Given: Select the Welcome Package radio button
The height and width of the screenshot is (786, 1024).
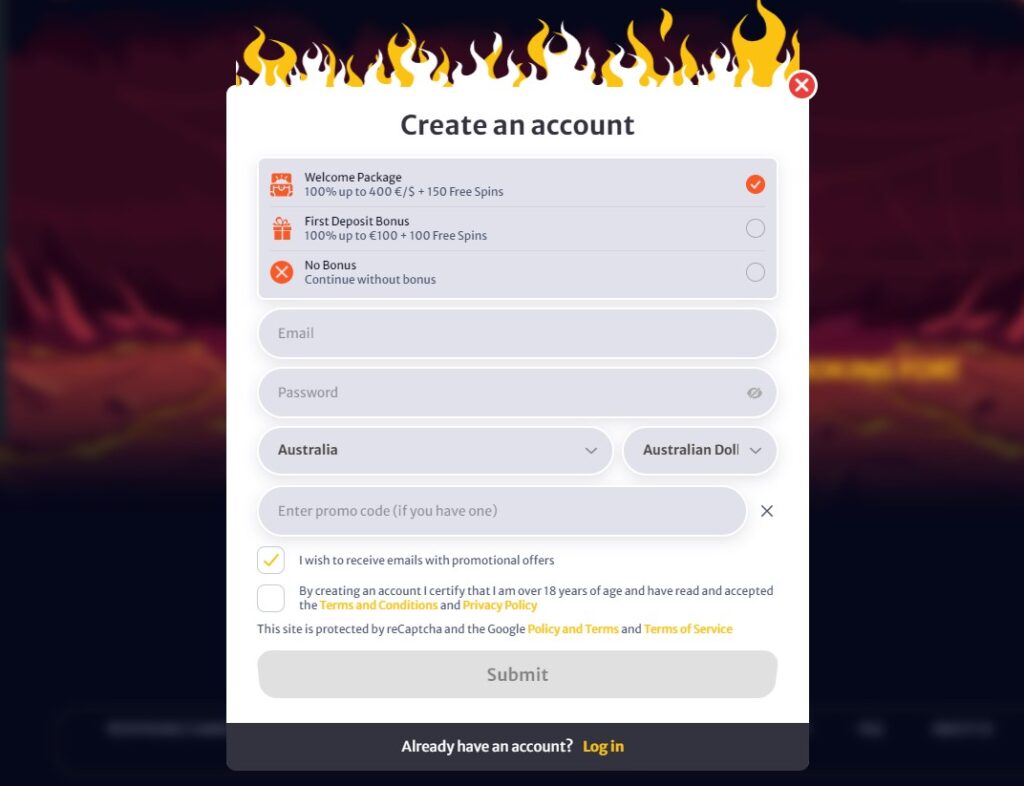Looking at the screenshot, I should pos(756,185).
